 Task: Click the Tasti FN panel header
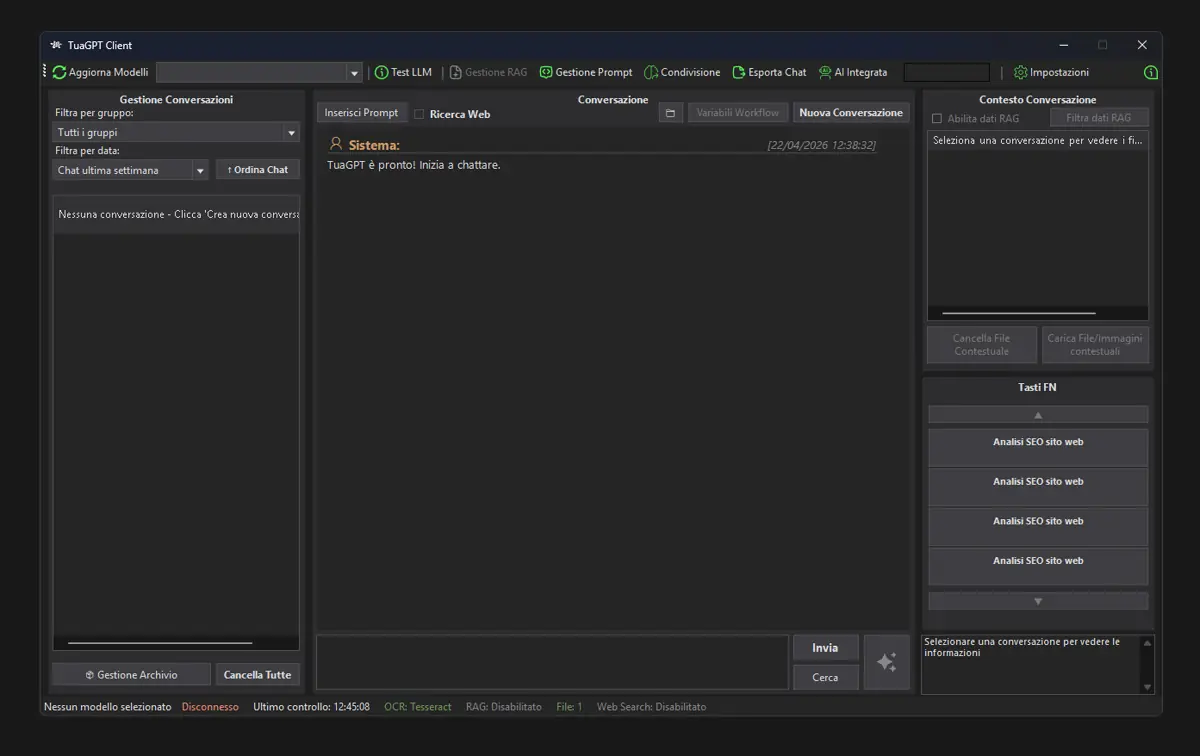coord(1037,387)
